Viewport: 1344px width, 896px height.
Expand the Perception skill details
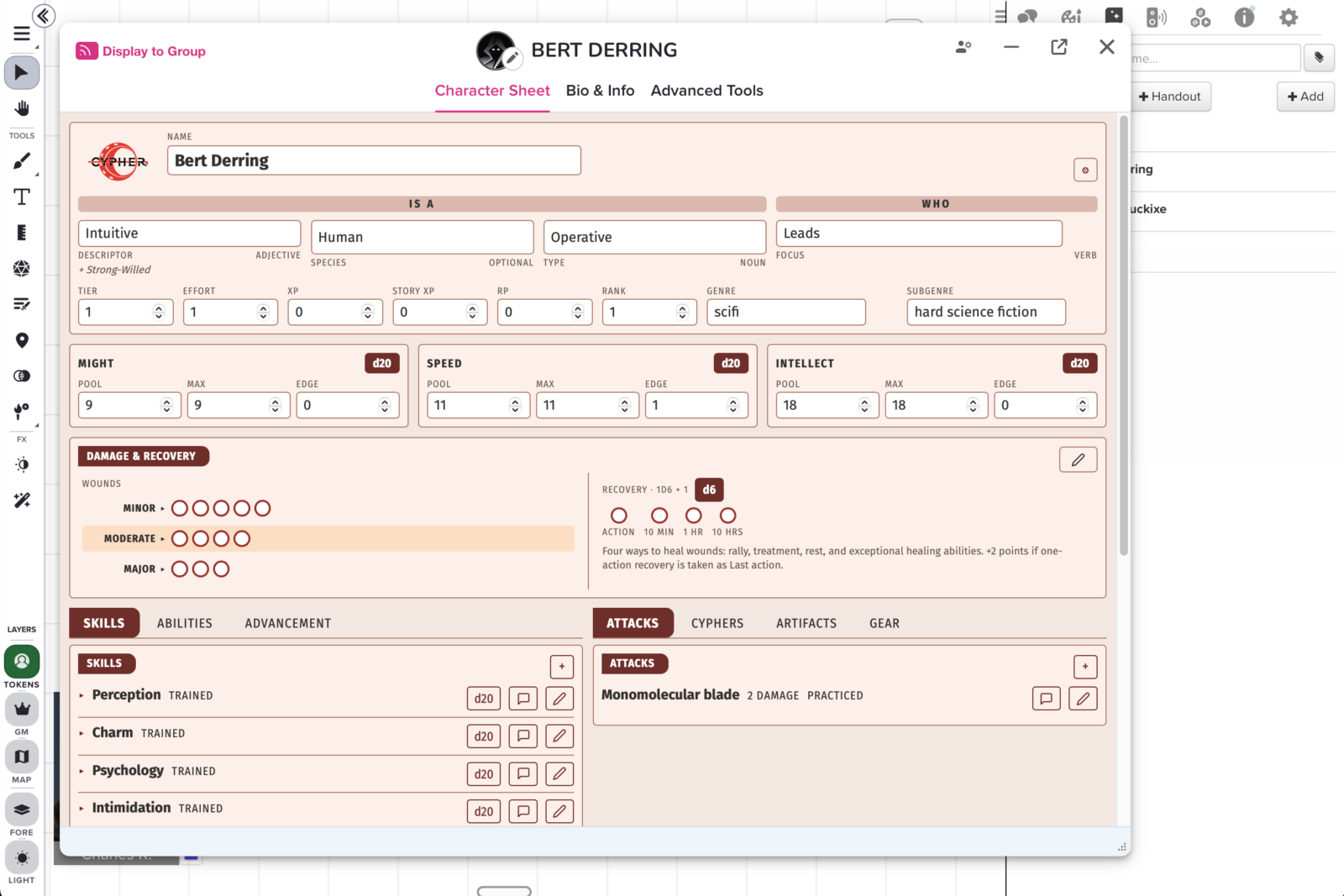coord(81,695)
